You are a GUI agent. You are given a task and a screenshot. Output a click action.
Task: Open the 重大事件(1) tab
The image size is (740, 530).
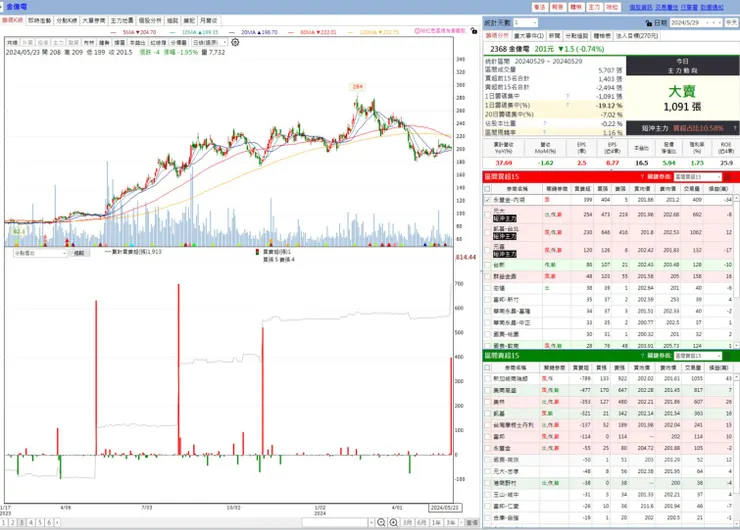click(529, 35)
